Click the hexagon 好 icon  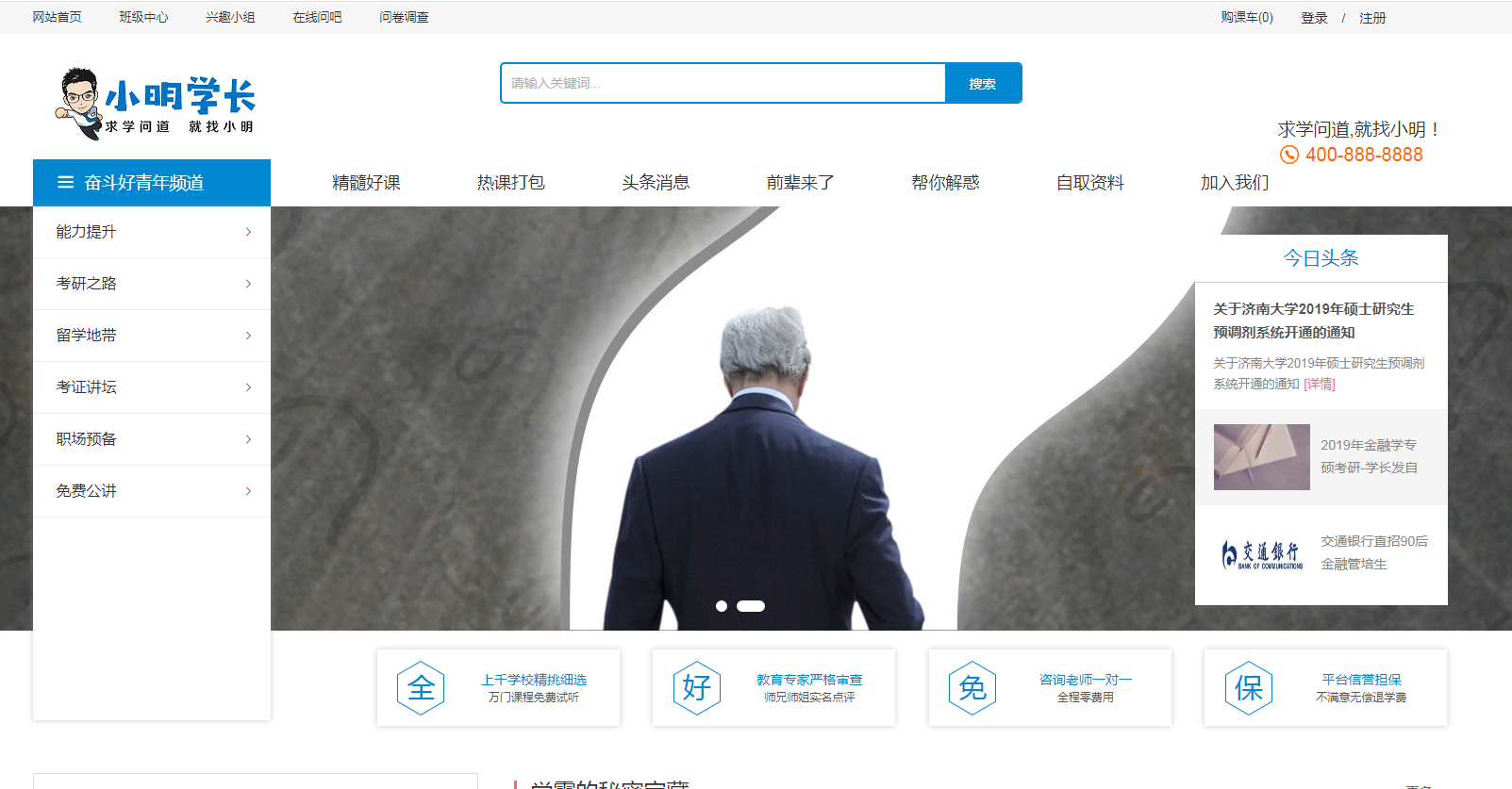697,688
